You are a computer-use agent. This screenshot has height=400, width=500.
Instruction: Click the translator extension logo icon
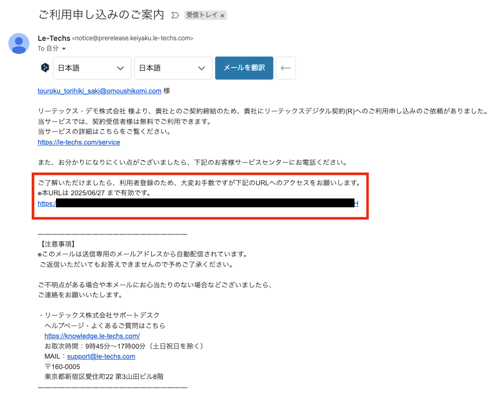[45, 68]
